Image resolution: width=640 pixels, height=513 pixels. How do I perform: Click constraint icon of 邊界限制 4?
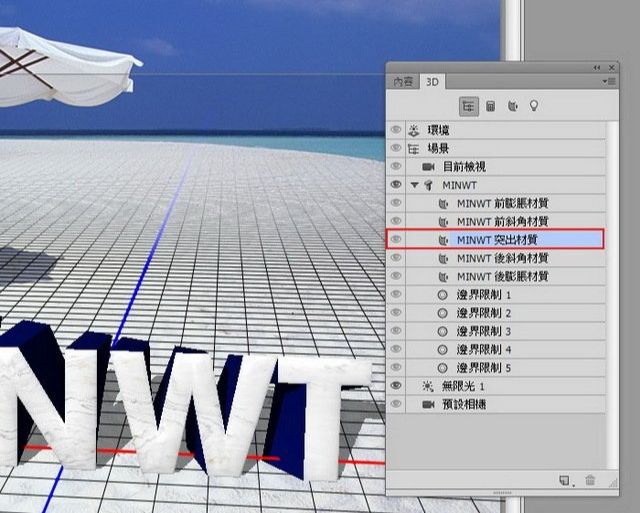442,349
